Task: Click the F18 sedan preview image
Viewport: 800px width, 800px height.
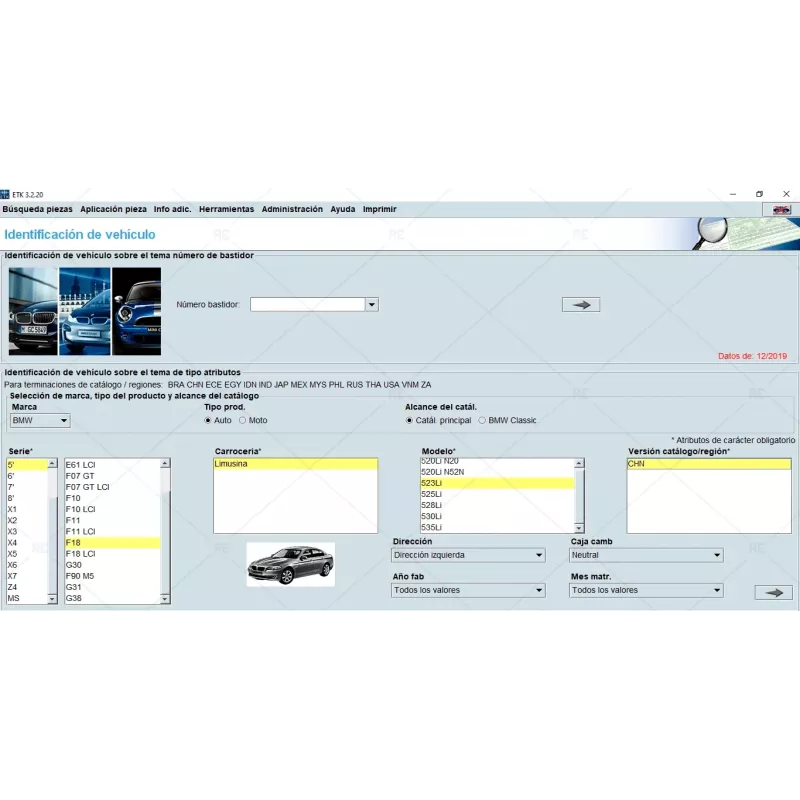Action: tap(291, 562)
